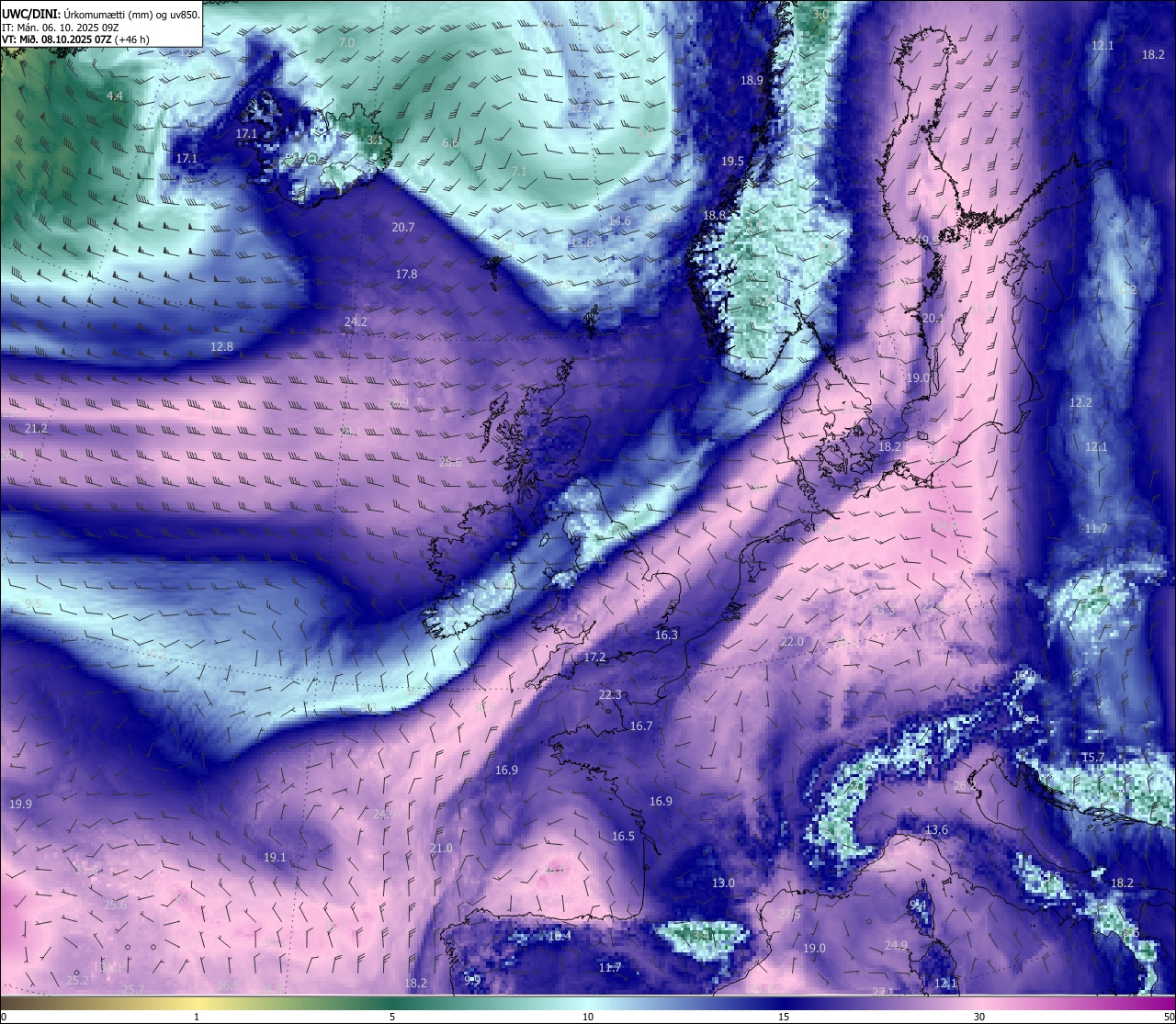Click the color scale tick labeled 1
The width and height of the screenshot is (1176, 1024).
click(197, 1017)
